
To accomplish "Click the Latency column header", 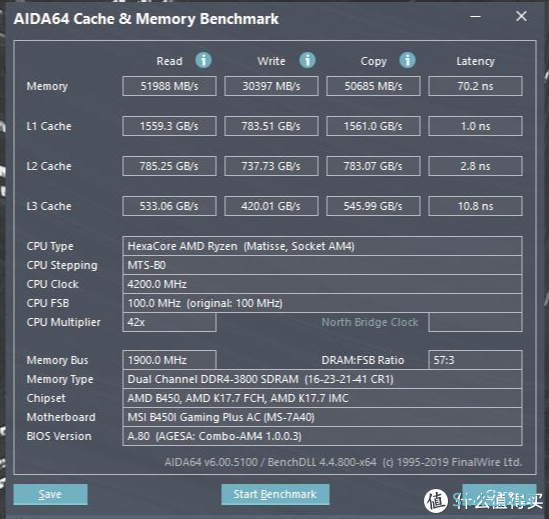I will coord(475,61).
